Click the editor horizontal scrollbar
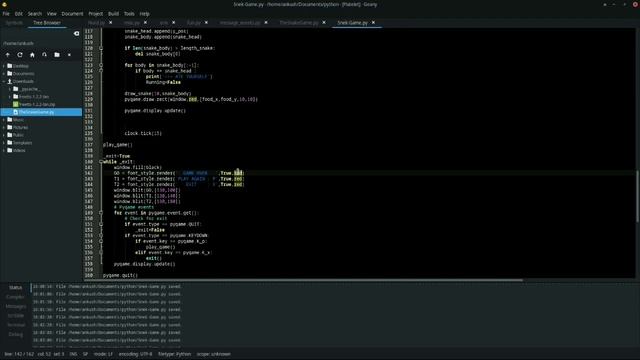Screen dimensions: 640x360 (x=303, y=280)
